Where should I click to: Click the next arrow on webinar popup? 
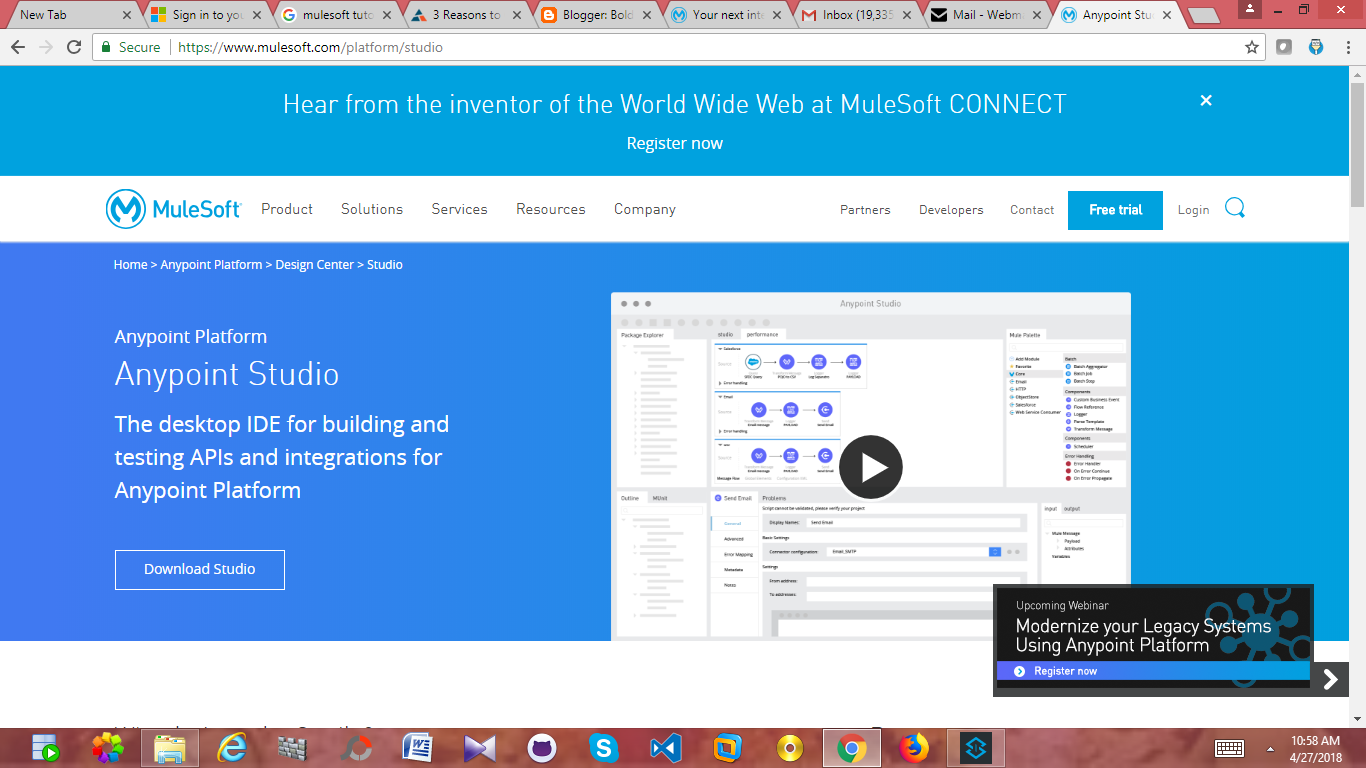coord(1330,679)
